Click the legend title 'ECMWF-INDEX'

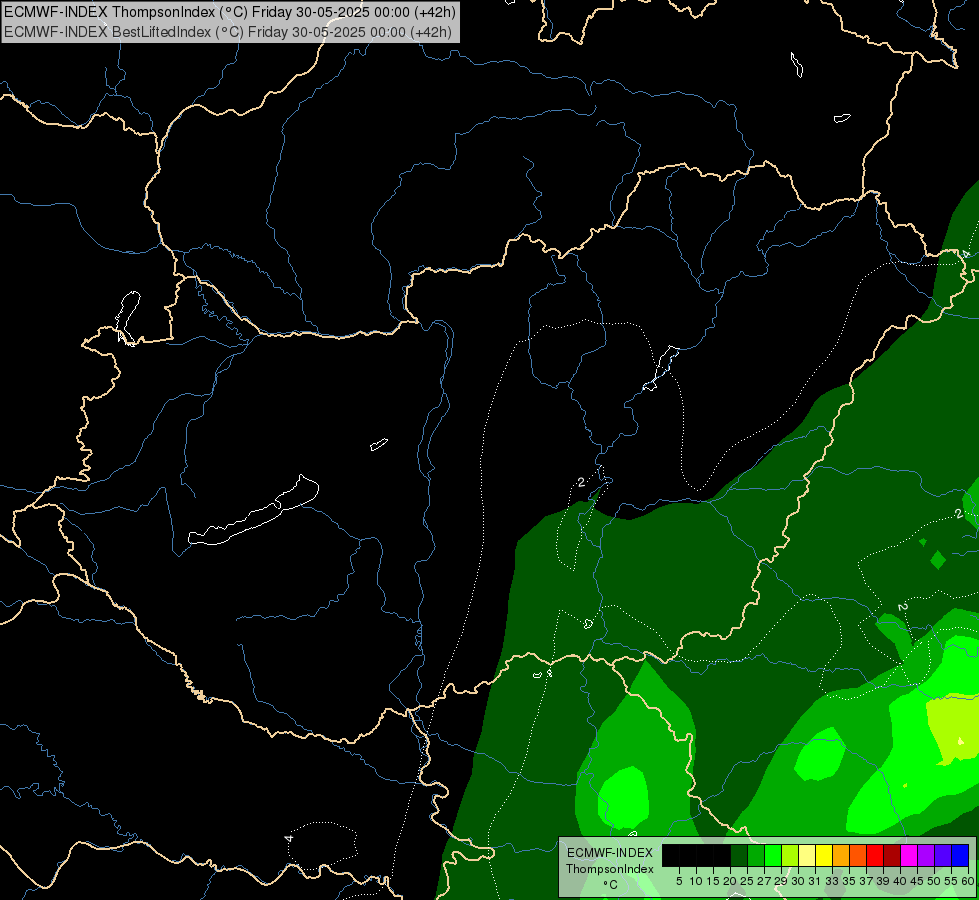point(610,853)
